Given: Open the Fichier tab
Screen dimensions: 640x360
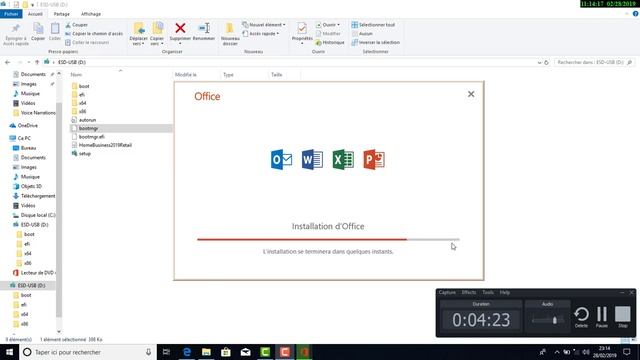Looking at the screenshot, I should [x=11, y=14].
